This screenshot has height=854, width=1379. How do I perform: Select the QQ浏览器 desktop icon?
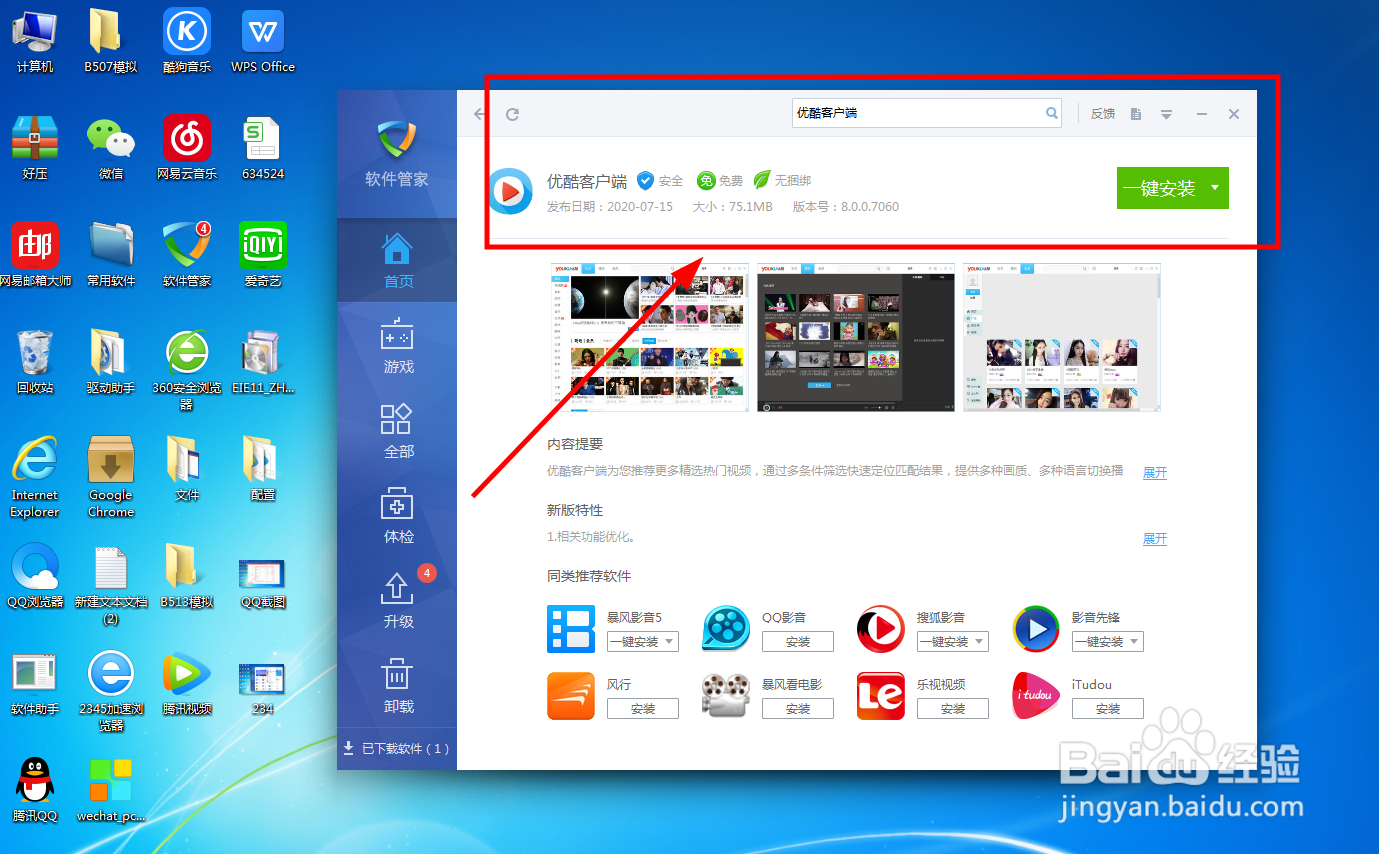(35, 576)
